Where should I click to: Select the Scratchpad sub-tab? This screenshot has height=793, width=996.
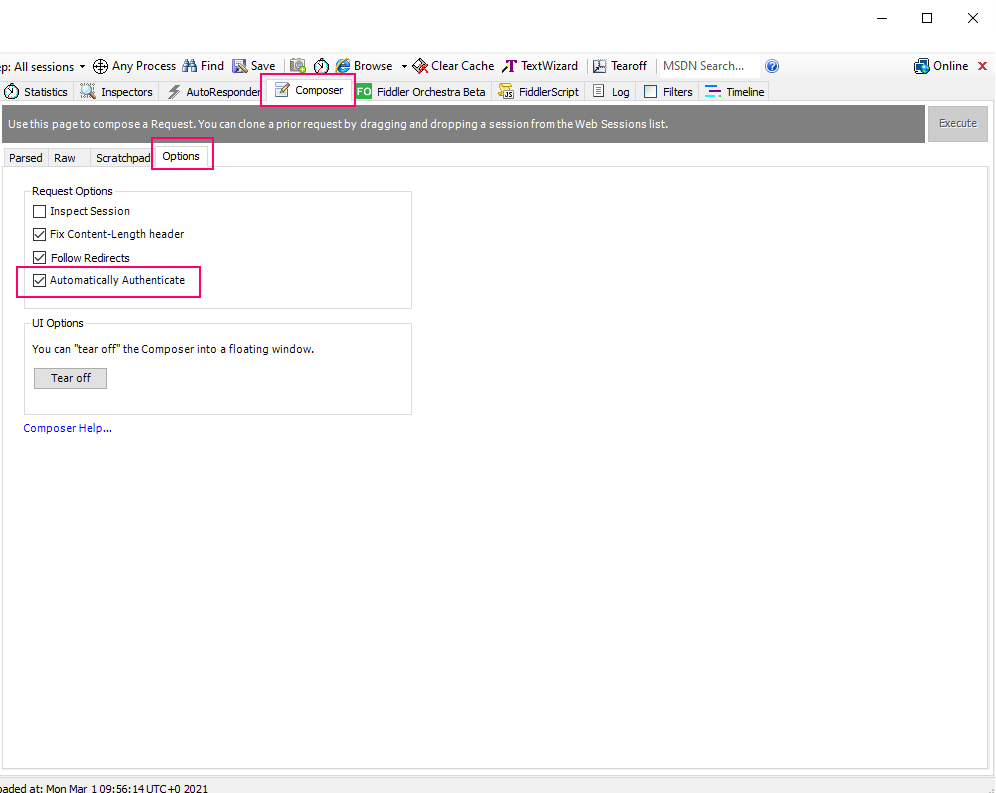tap(123, 158)
